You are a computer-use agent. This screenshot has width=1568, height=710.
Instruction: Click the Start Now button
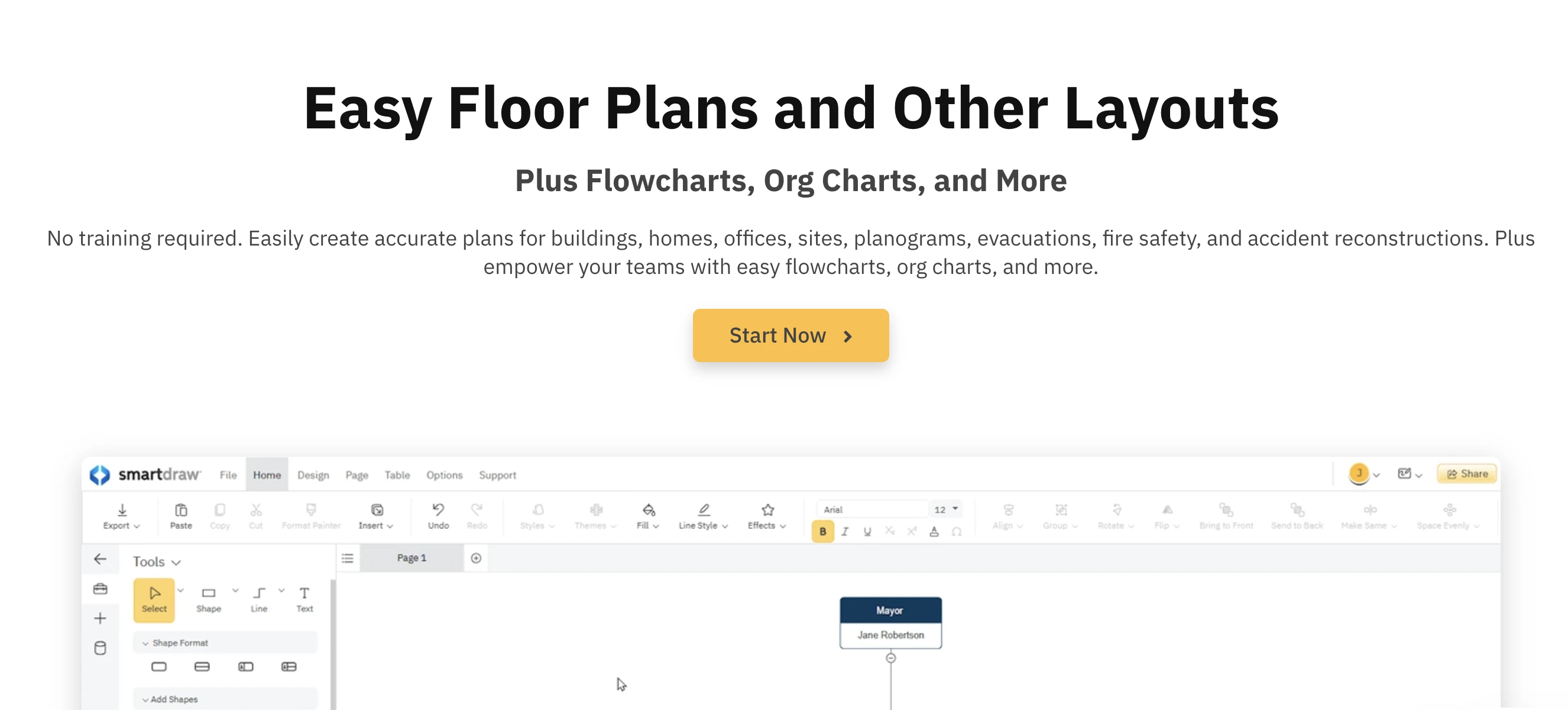pos(790,335)
